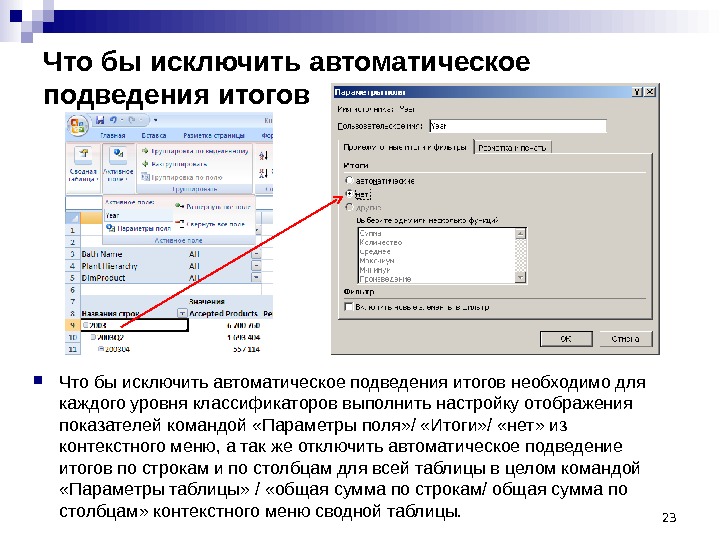The width and height of the screenshot is (720, 540).
Task: Click the functions list scroll-up arrow
Action: coord(520,233)
